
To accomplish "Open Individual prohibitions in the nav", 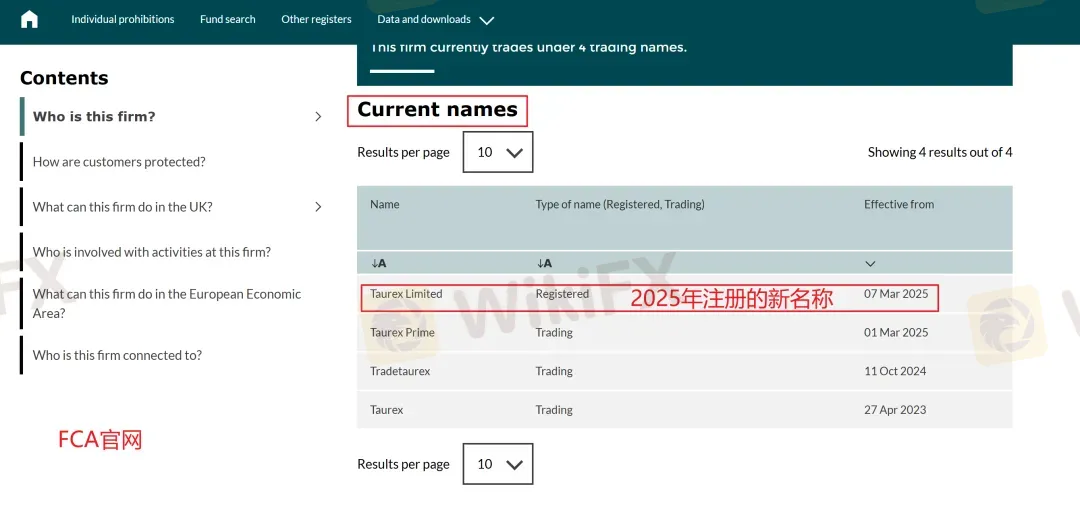I will pos(123,19).
